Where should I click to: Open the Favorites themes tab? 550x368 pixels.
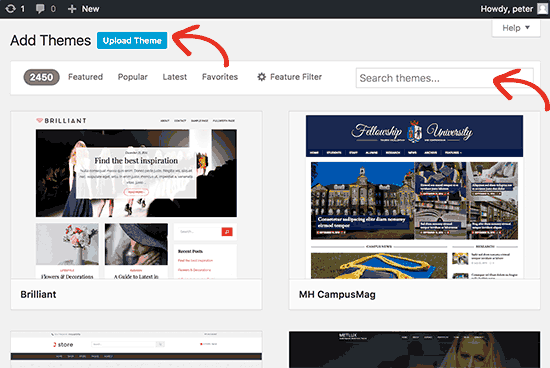pos(220,77)
